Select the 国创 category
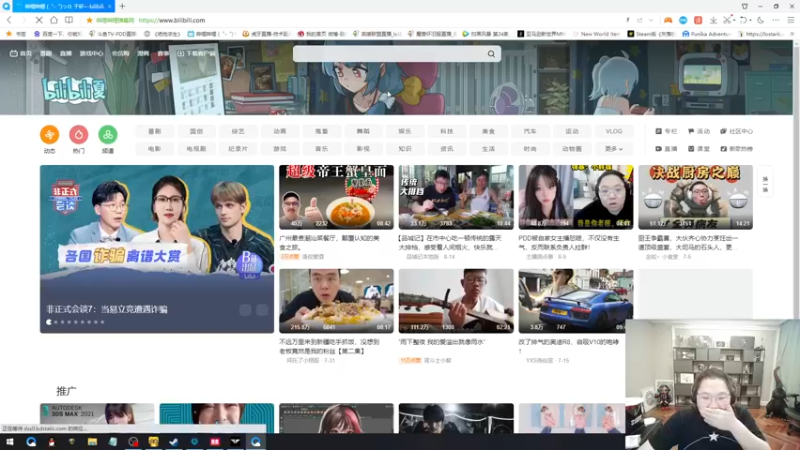 [196, 131]
